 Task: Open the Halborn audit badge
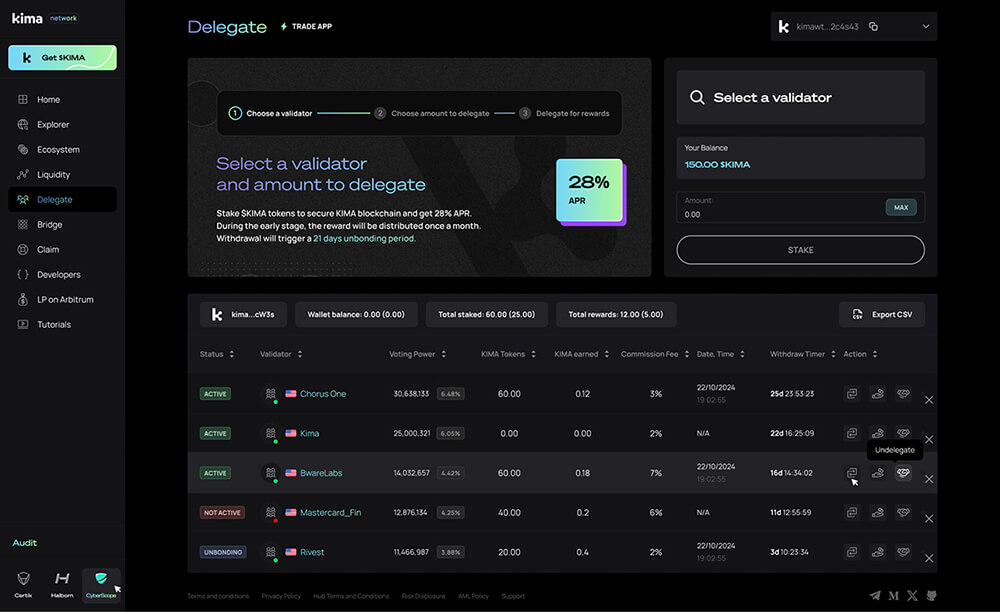coord(62,585)
